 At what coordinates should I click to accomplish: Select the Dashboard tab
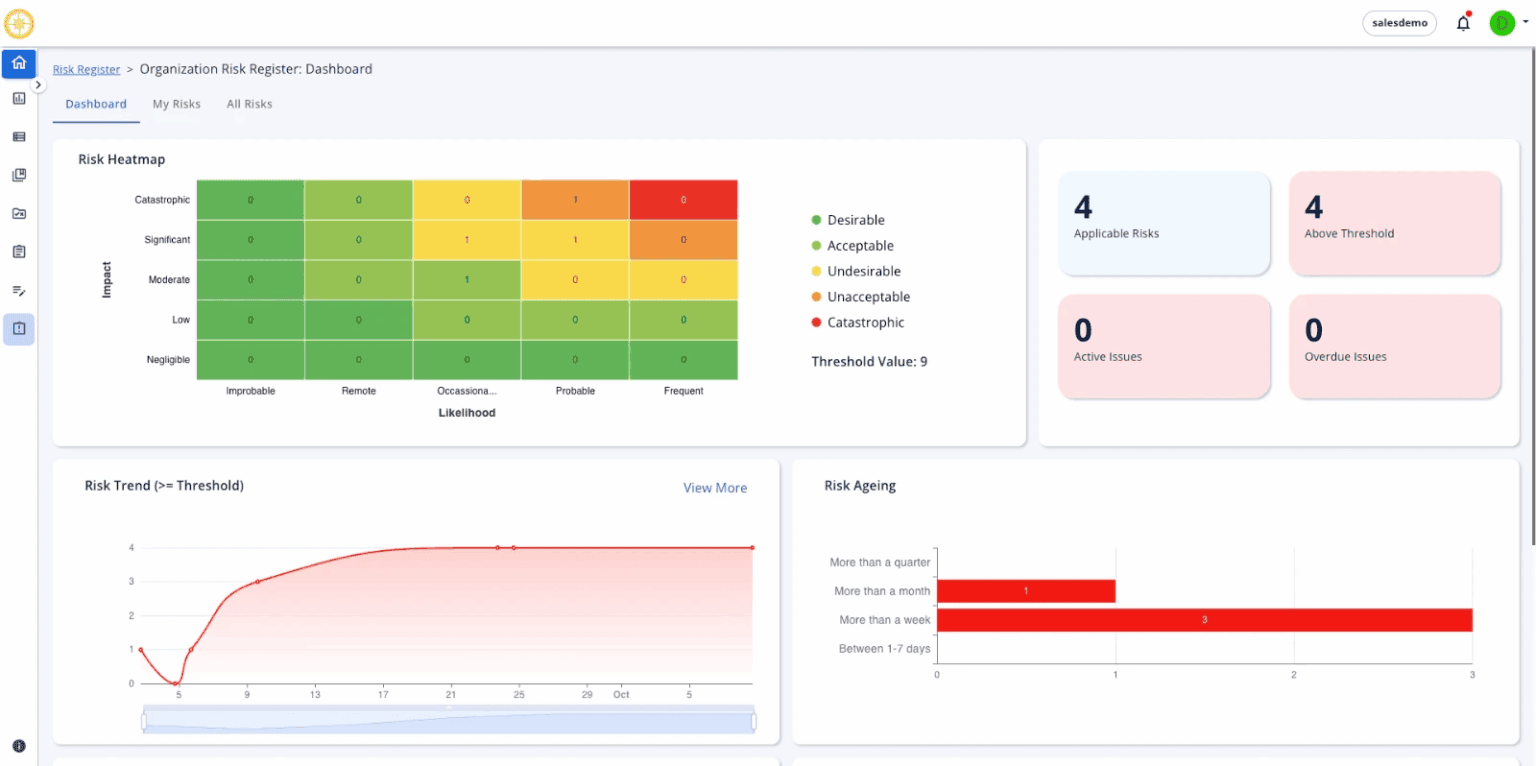[96, 104]
